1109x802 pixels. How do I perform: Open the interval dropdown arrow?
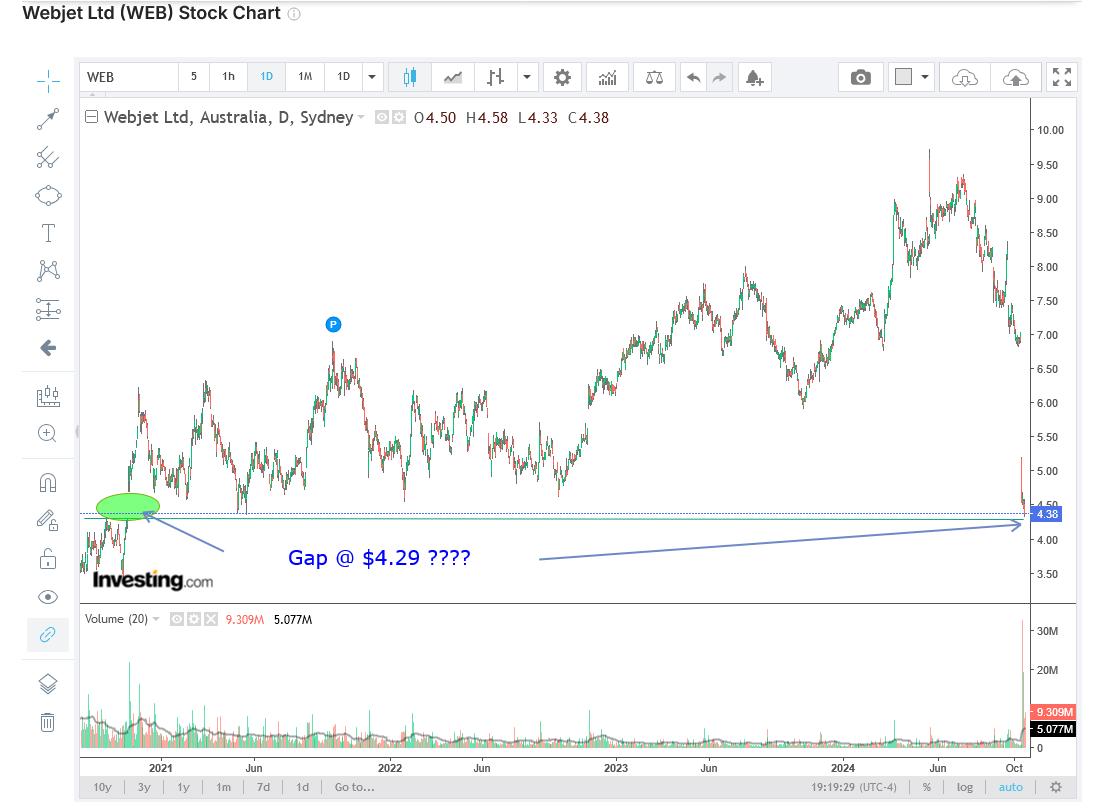tap(372, 76)
